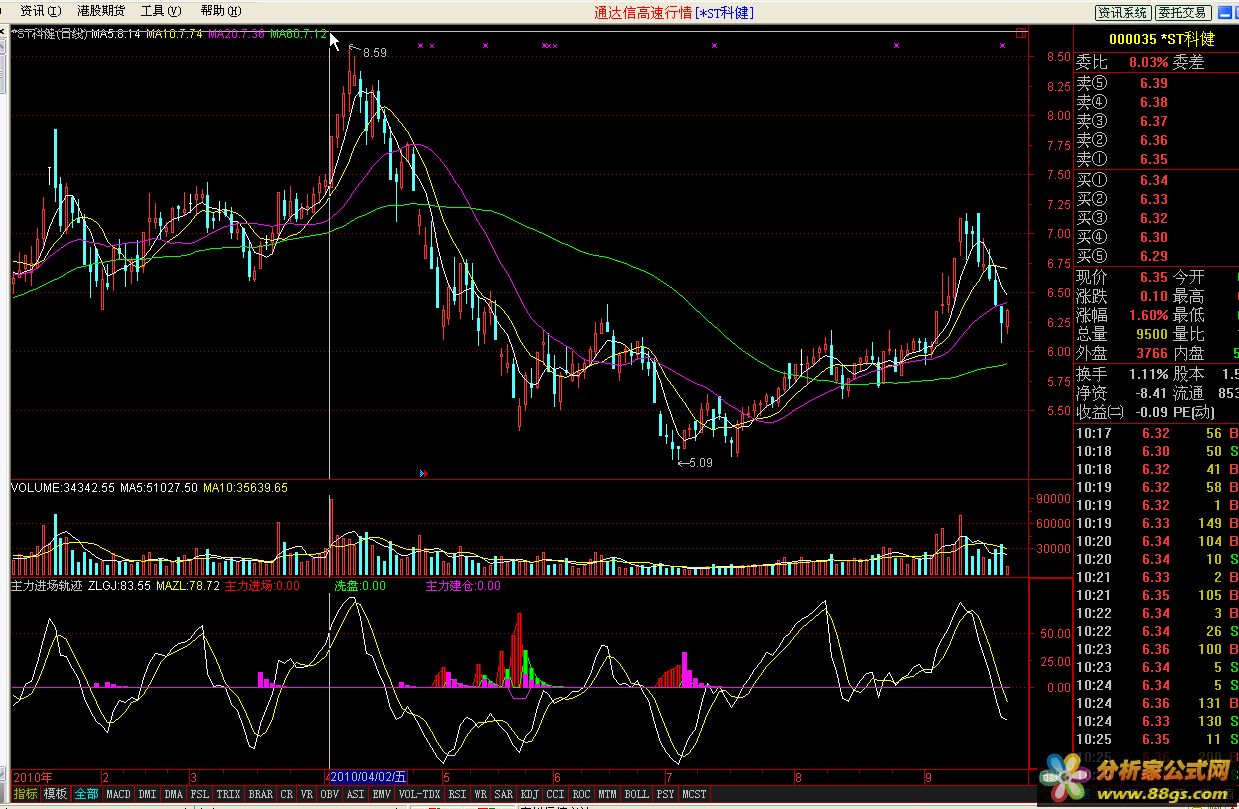
Task: Select the FSL indicator tab
Action: tap(200, 794)
